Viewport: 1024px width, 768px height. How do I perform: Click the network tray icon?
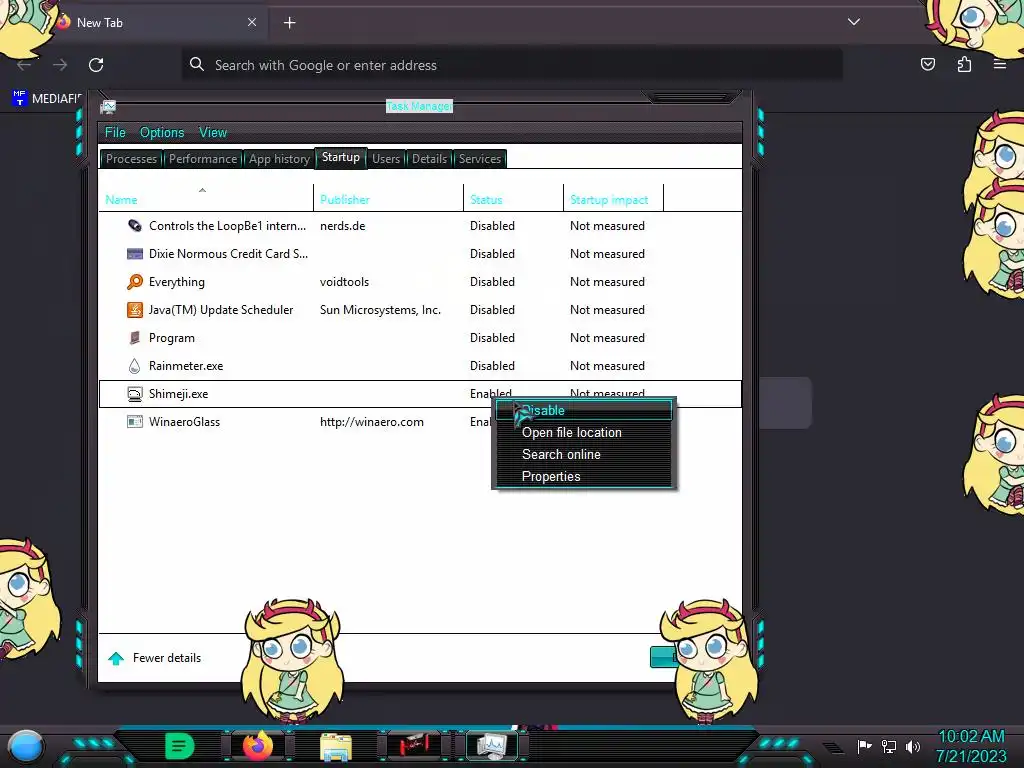[x=889, y=746]
